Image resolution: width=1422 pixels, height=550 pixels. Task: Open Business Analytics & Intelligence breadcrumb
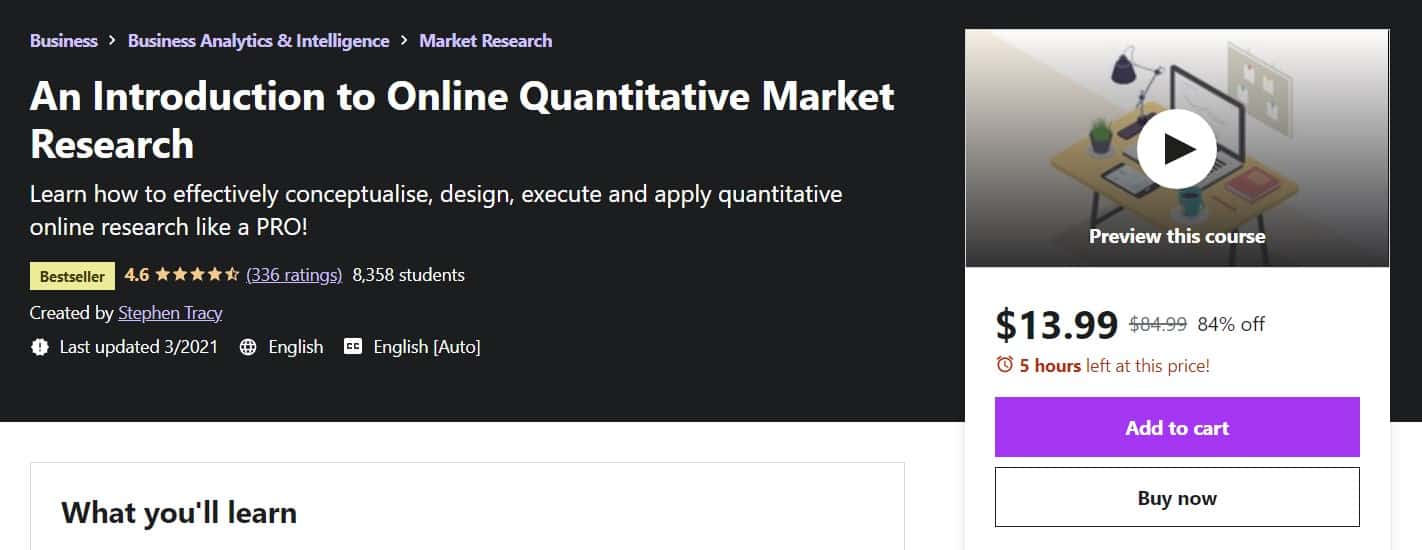259,41
